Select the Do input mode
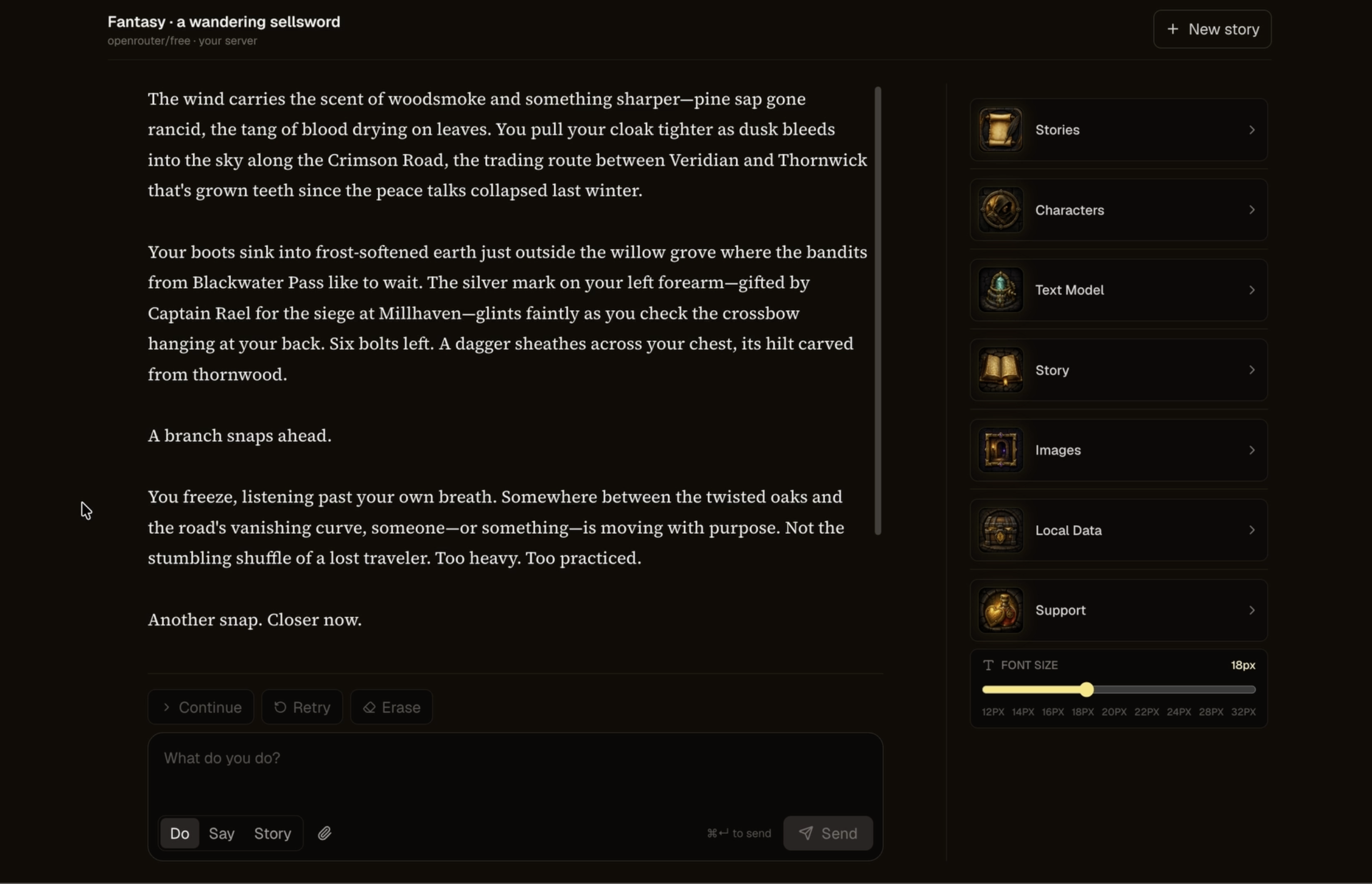Image resolution: width=1372 pixels, height=884 pixels. pos(180,833)
